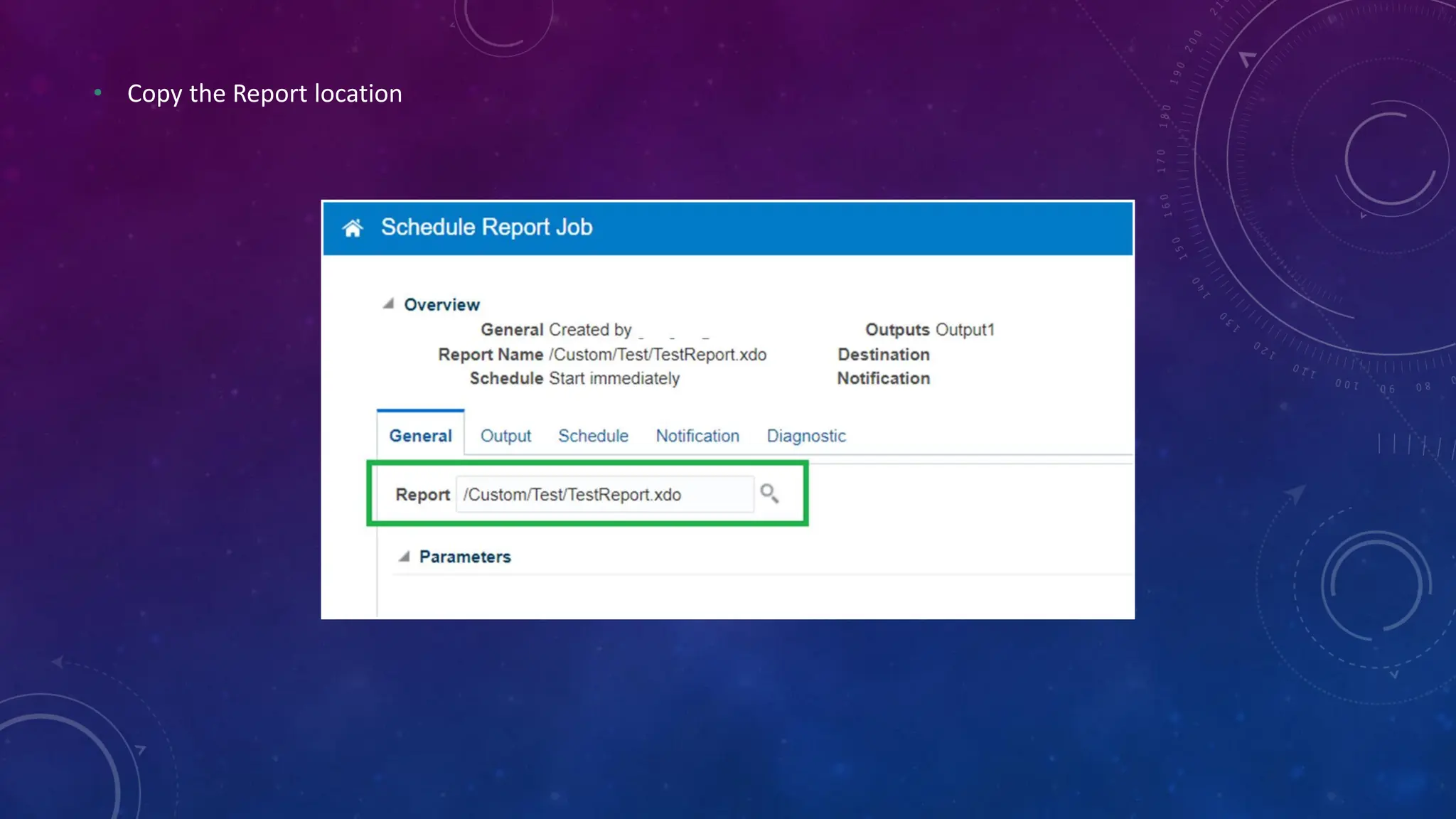Click the Created by text in Overview
Screen dimensions: 1456x819
(x=590, y=330)
